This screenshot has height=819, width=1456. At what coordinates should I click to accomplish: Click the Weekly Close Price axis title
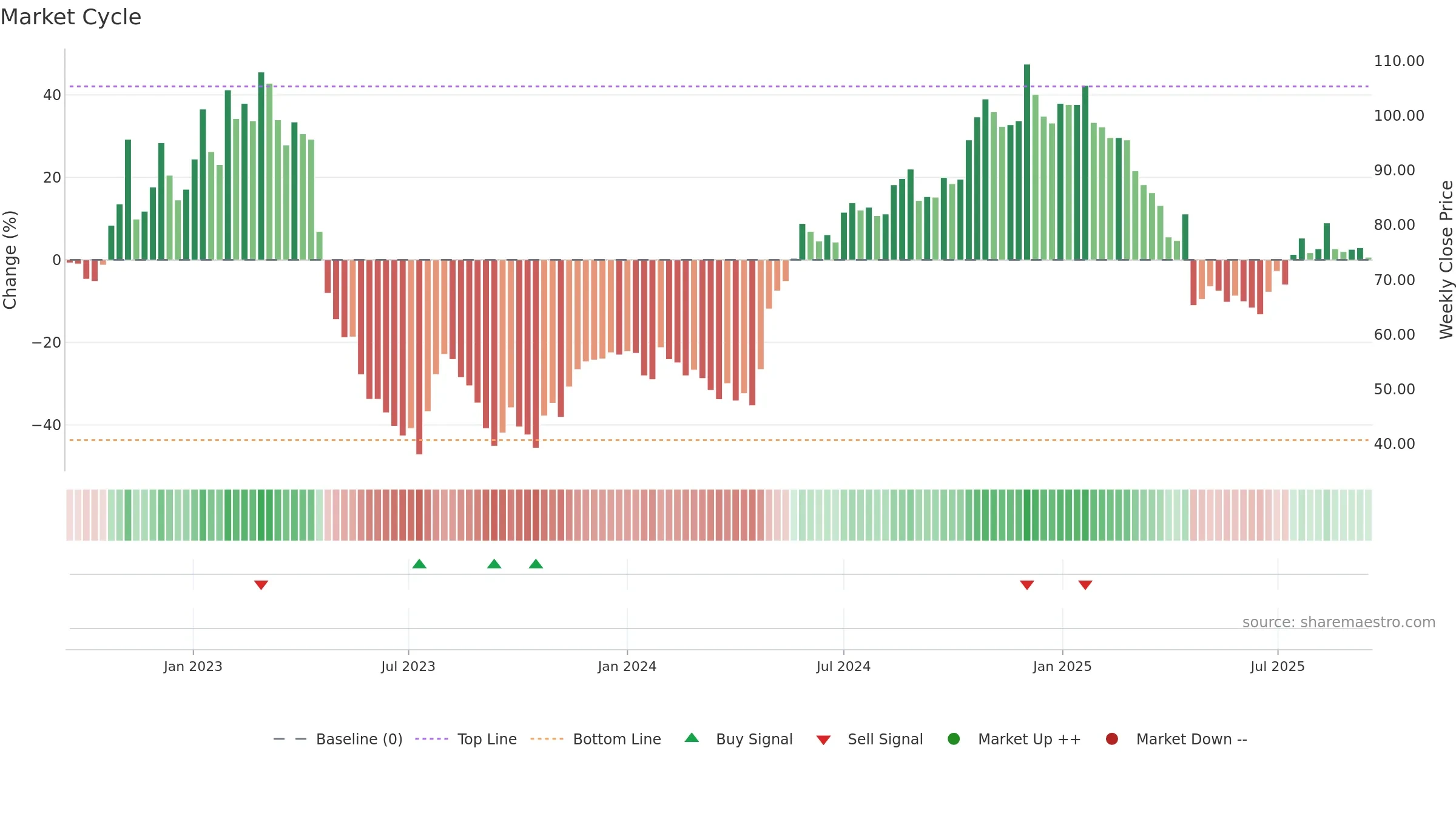click(1446, 260)
